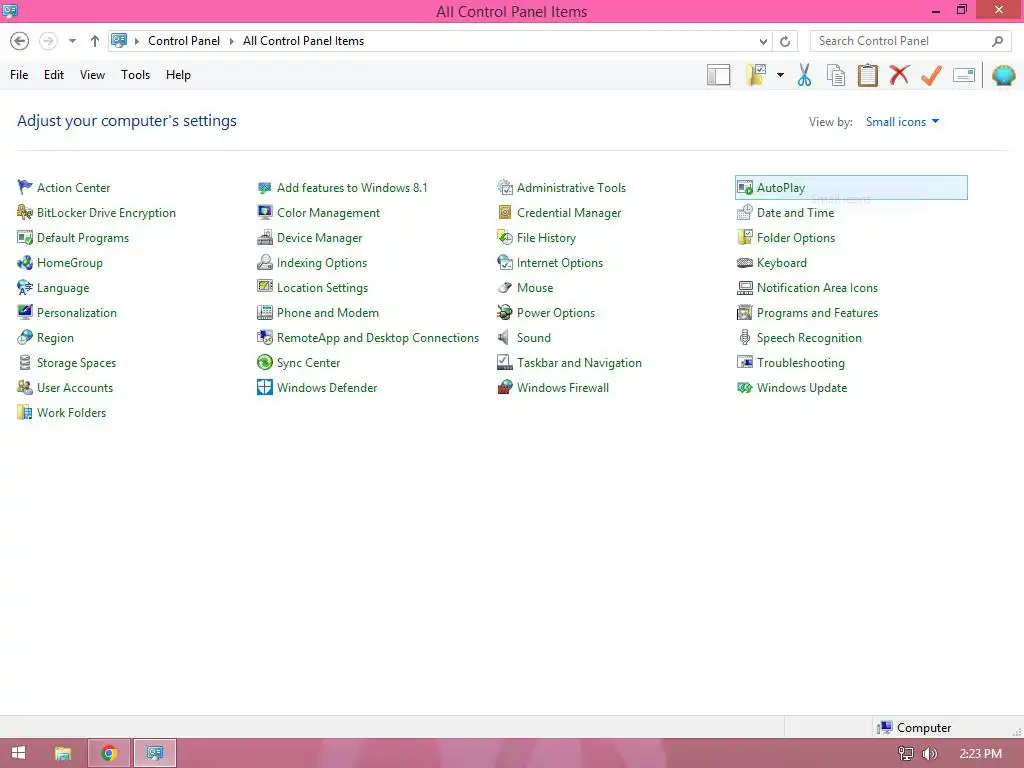
Task: Expand the arrow after Control Panel breadcrumb
Action: coord(231,41)
